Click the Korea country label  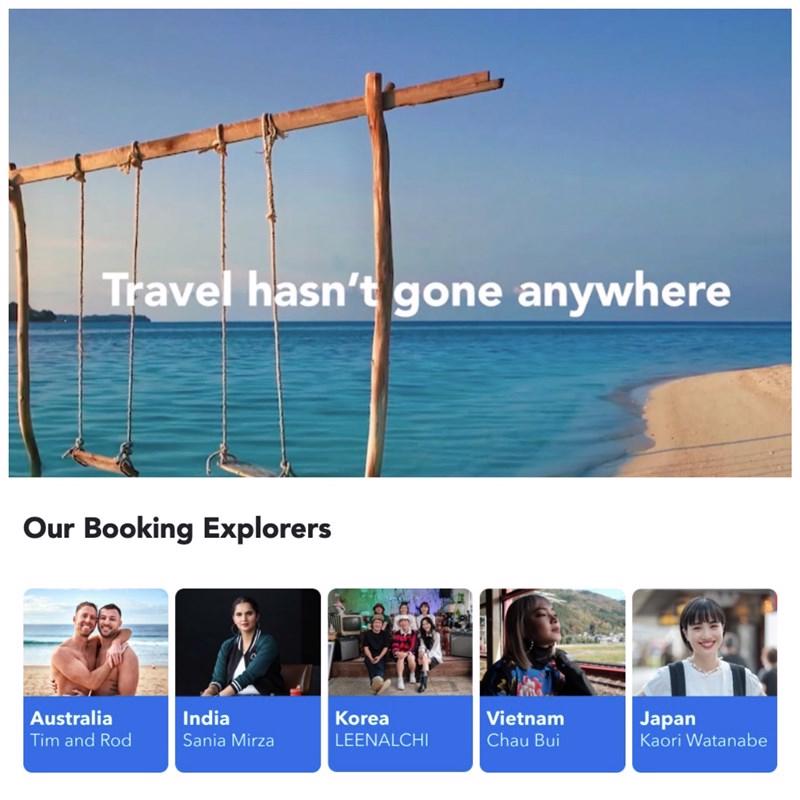pyautogui.click(x=362, y=718)
